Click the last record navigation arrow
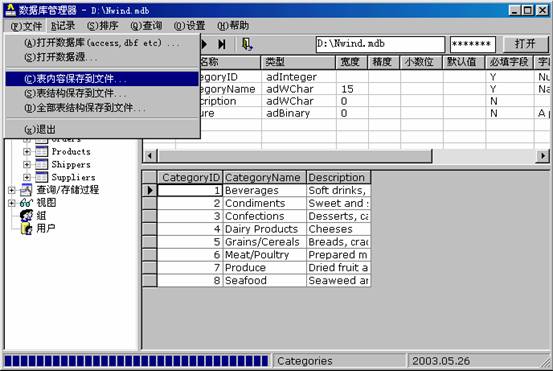The height and width of the screenshot is (371, 553). point(222,44)
